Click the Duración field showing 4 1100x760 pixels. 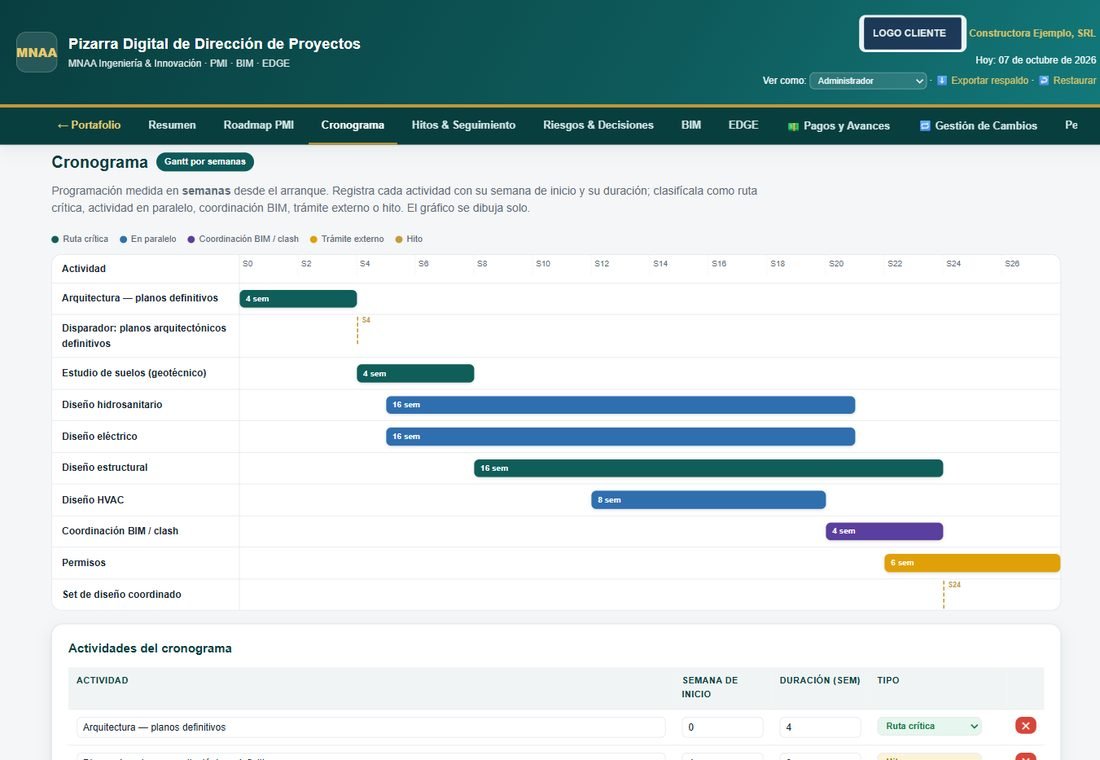(819, 727)
